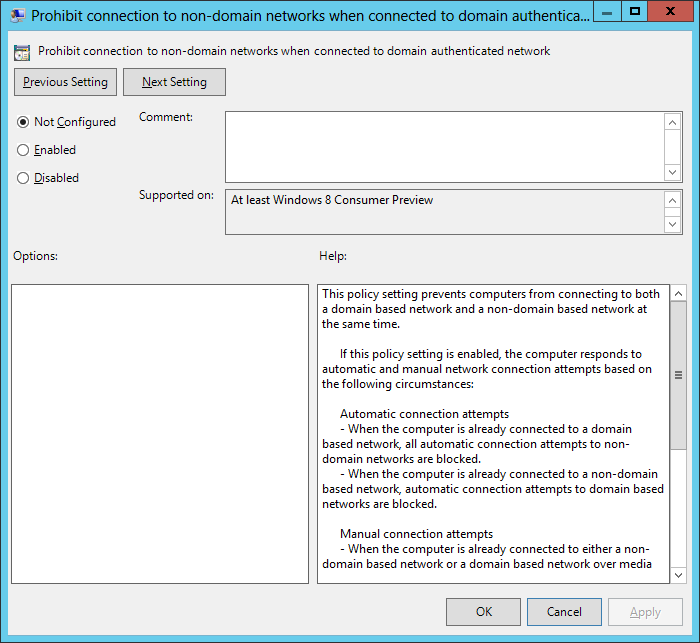This screenshot has height=643, width=700.
Task: Click the Supported on scroll up arrow
Action: point(673,200)
